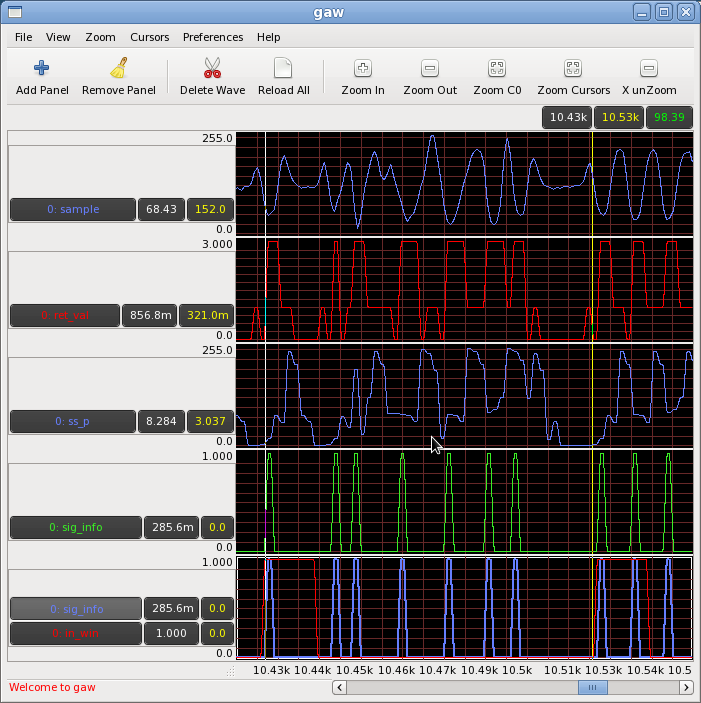The width and height of the screenshot is (701, 703).
Task: Click the Zoom Cursors toolbar icon
Action: [x=573, y=69]
